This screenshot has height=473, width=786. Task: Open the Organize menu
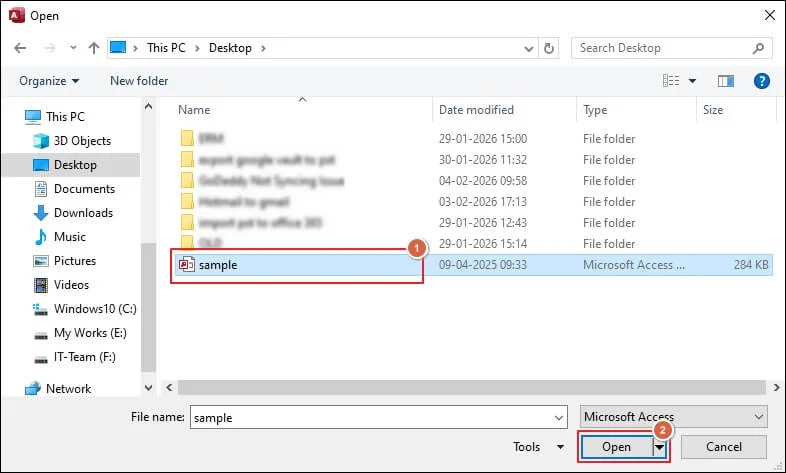(49, 81)
